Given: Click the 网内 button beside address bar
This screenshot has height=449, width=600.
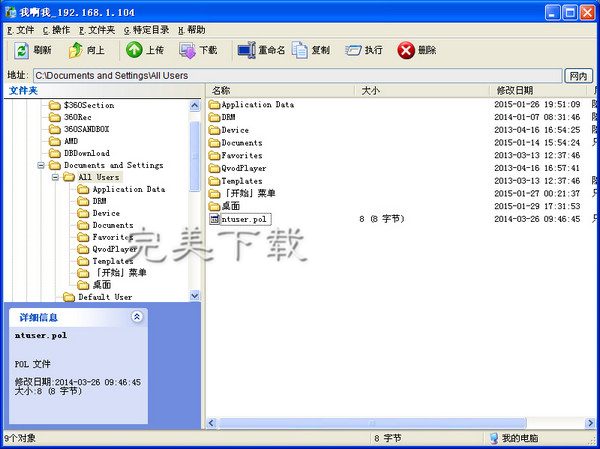Looking at the screenshot, I should coord(578,76).
